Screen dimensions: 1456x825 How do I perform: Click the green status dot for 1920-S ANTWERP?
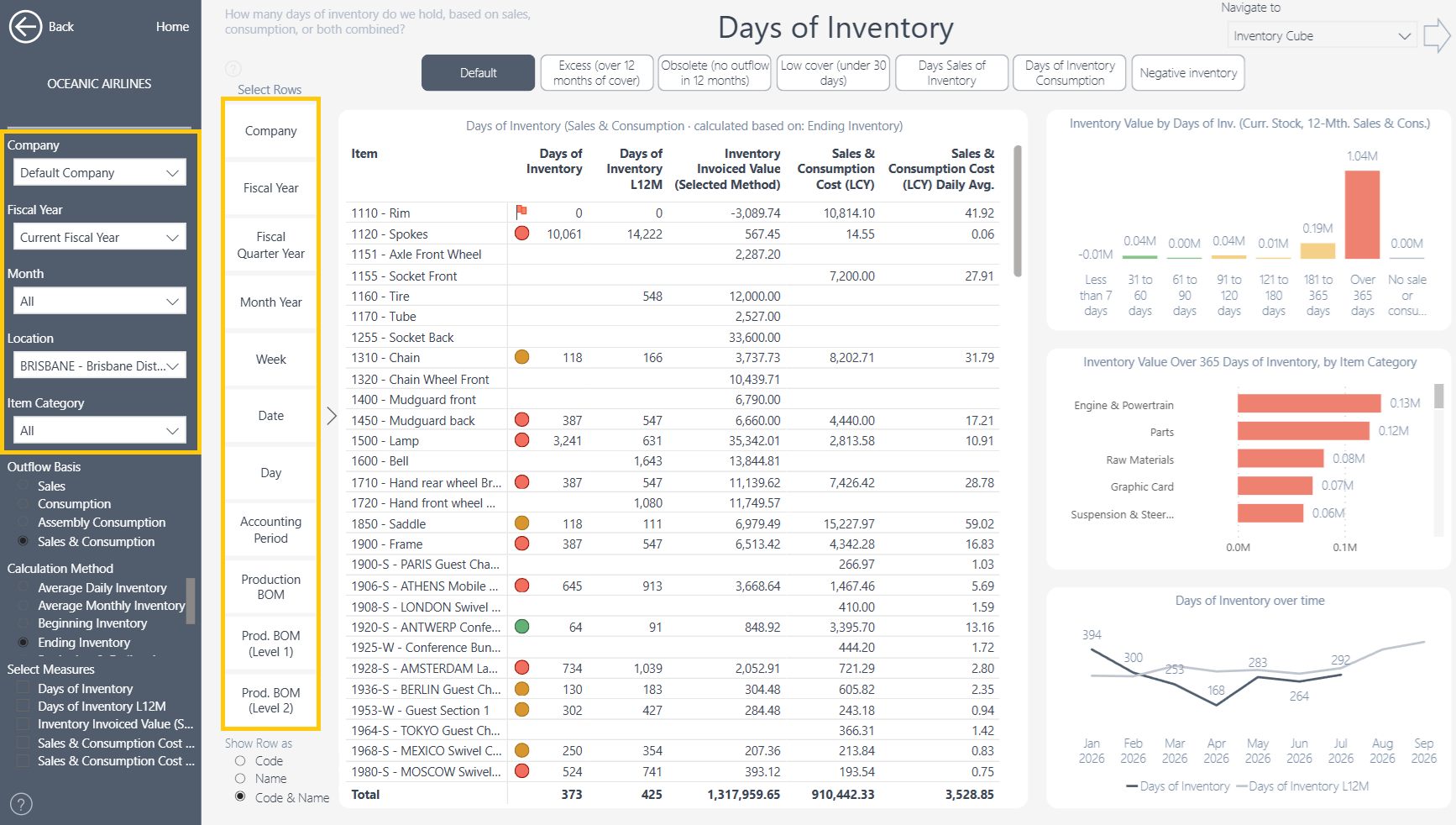coord(521,626)
